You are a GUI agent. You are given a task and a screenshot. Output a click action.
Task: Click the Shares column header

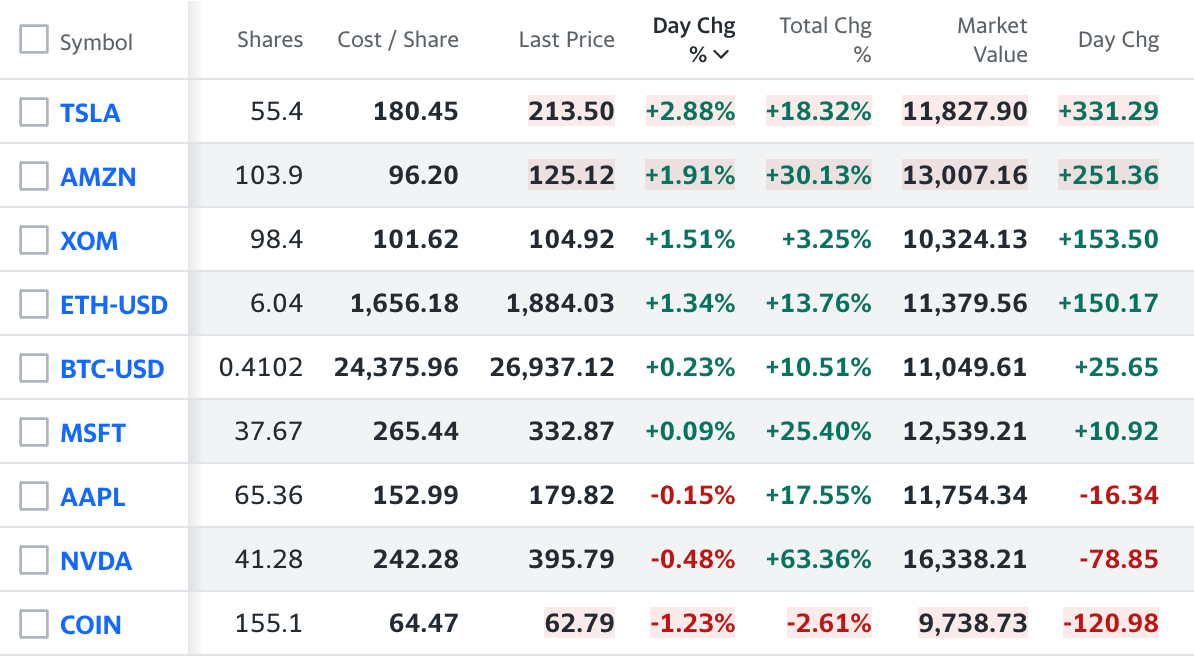270,40
